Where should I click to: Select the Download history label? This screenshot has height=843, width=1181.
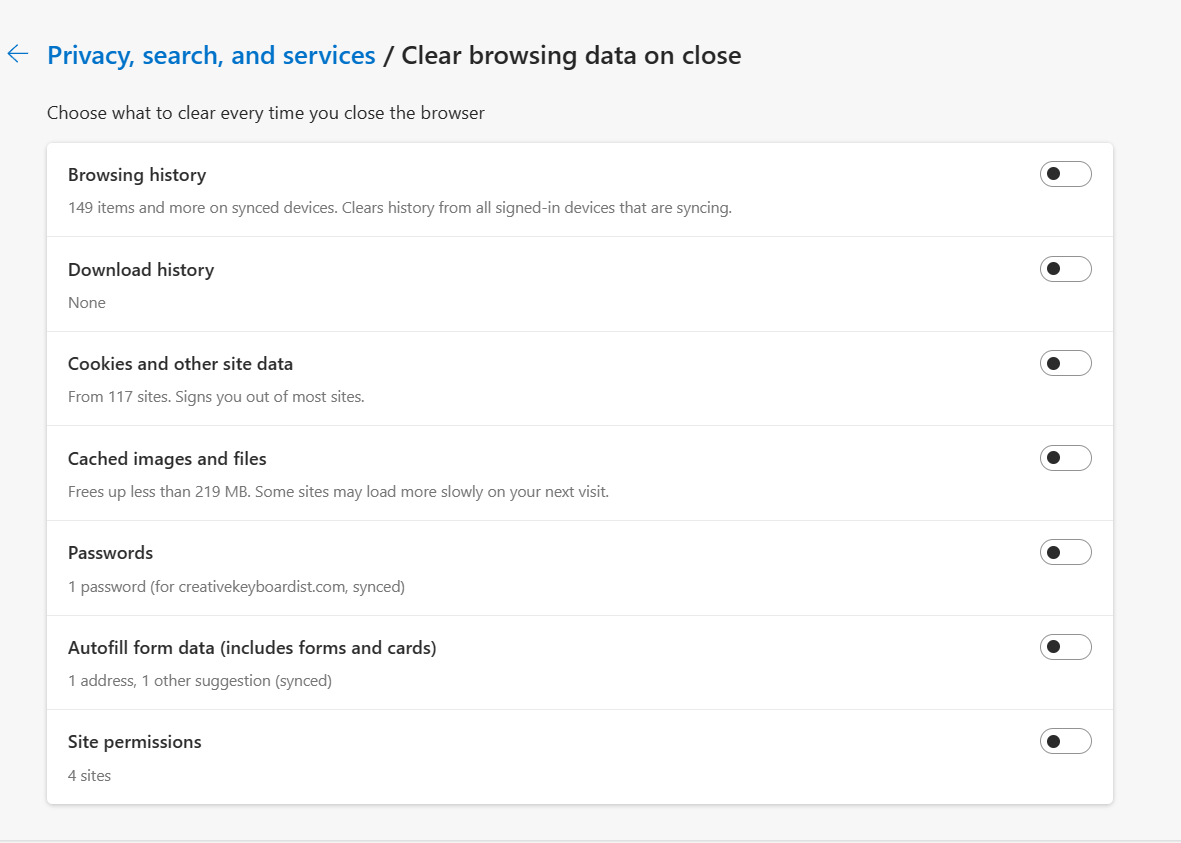coord(141,270)
